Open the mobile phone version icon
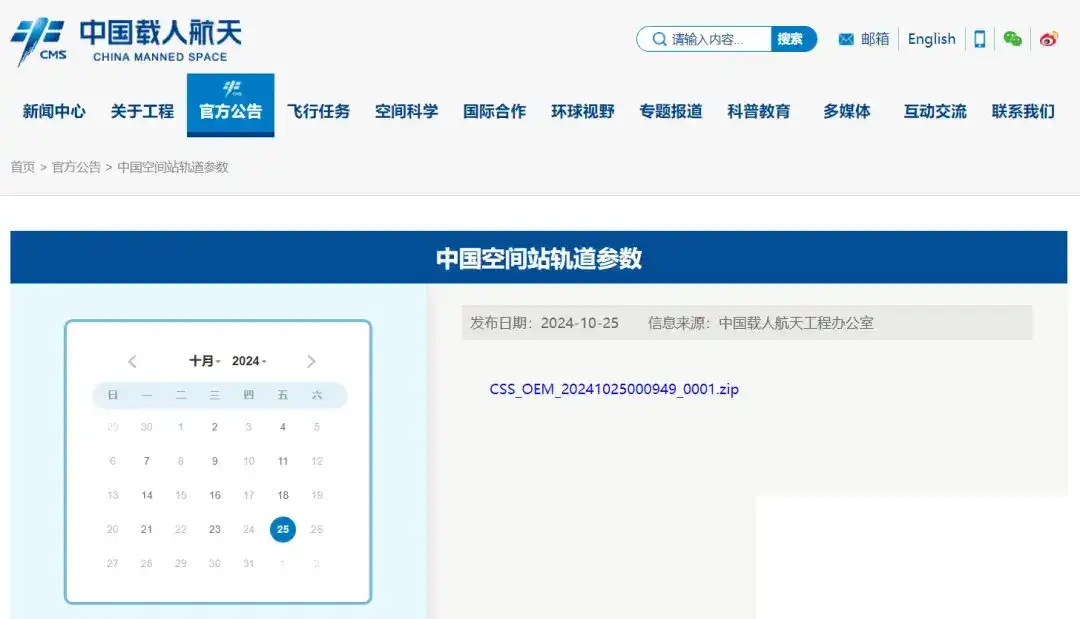1080x619 pixels. point(979,39)
